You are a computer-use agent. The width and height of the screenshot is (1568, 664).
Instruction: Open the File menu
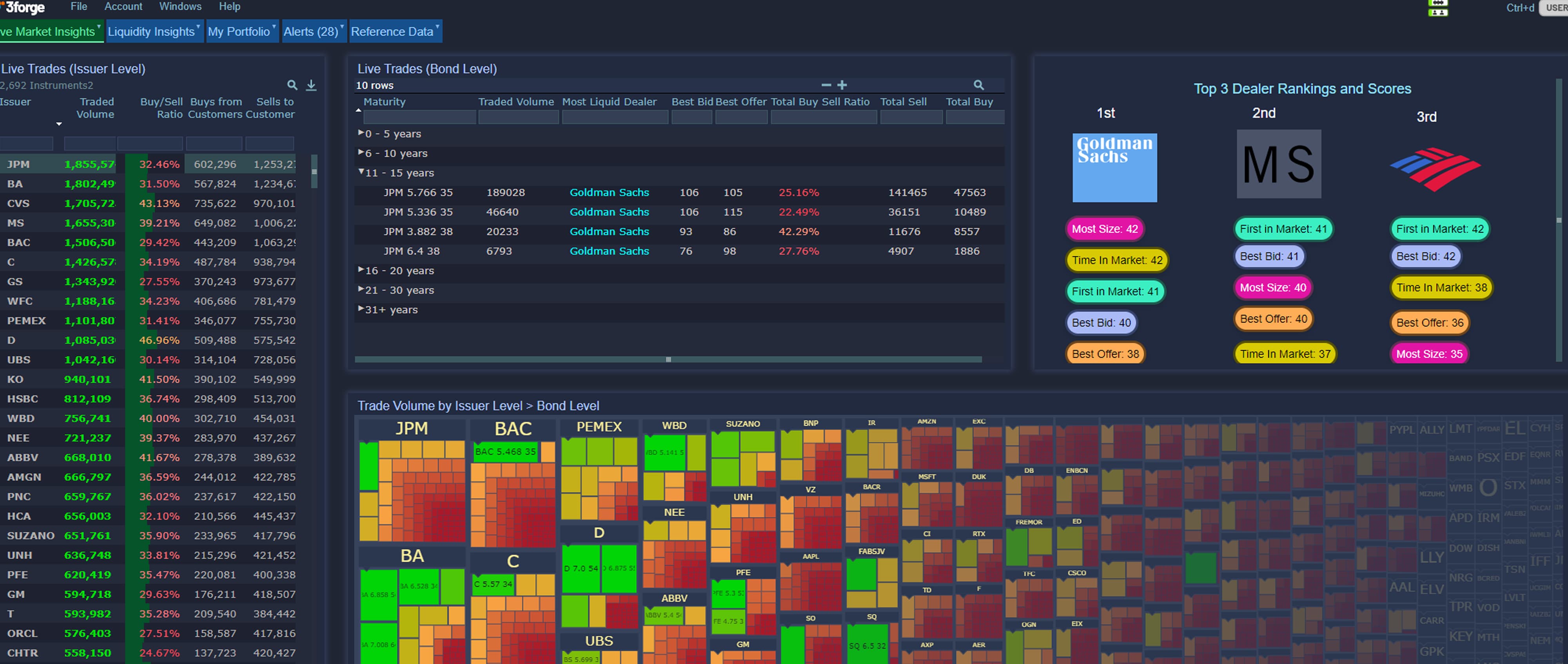tap(78, 7)
